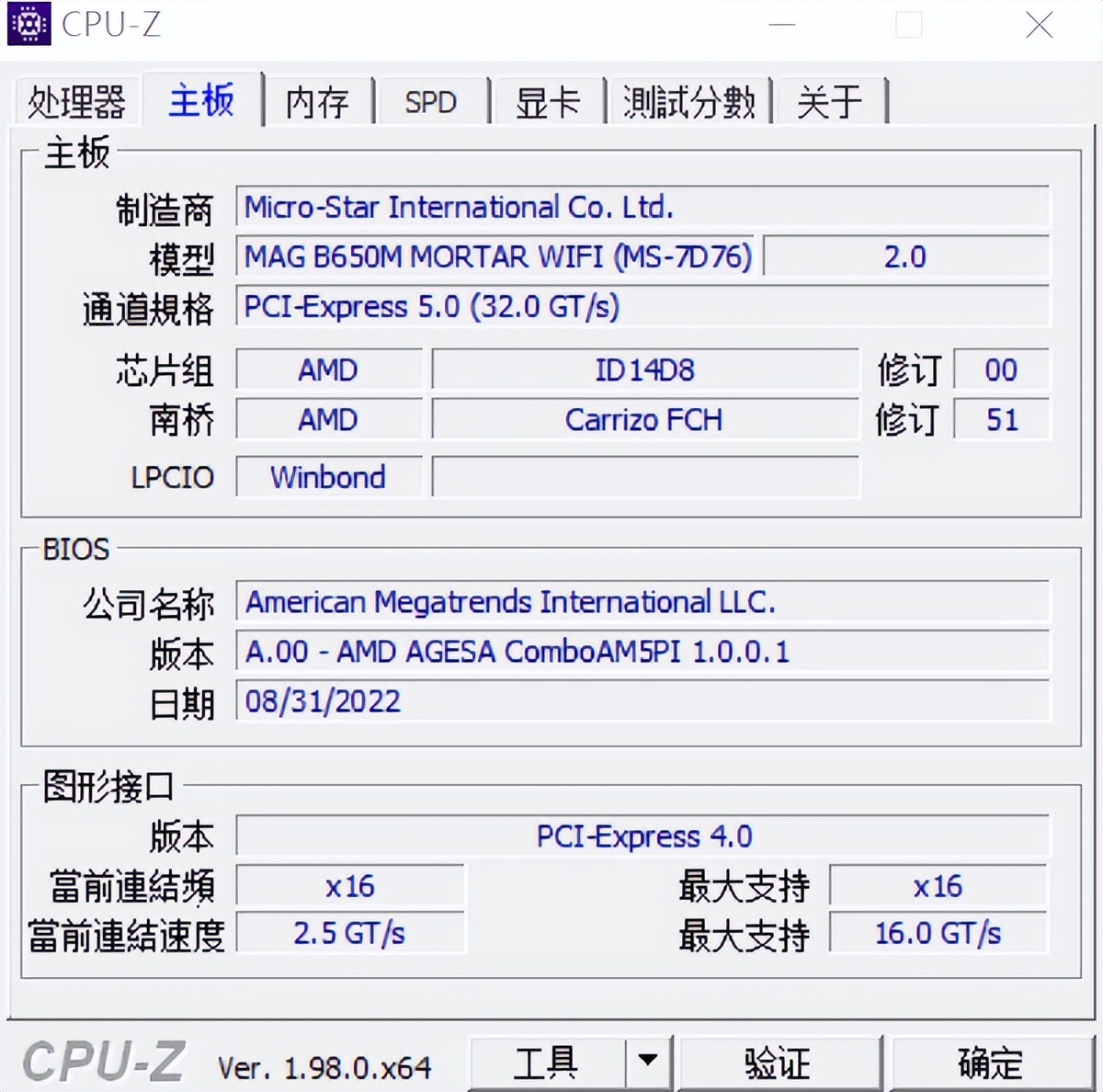
Task: Click the chipset field showing ID 14D8
Action: (643, 370)
